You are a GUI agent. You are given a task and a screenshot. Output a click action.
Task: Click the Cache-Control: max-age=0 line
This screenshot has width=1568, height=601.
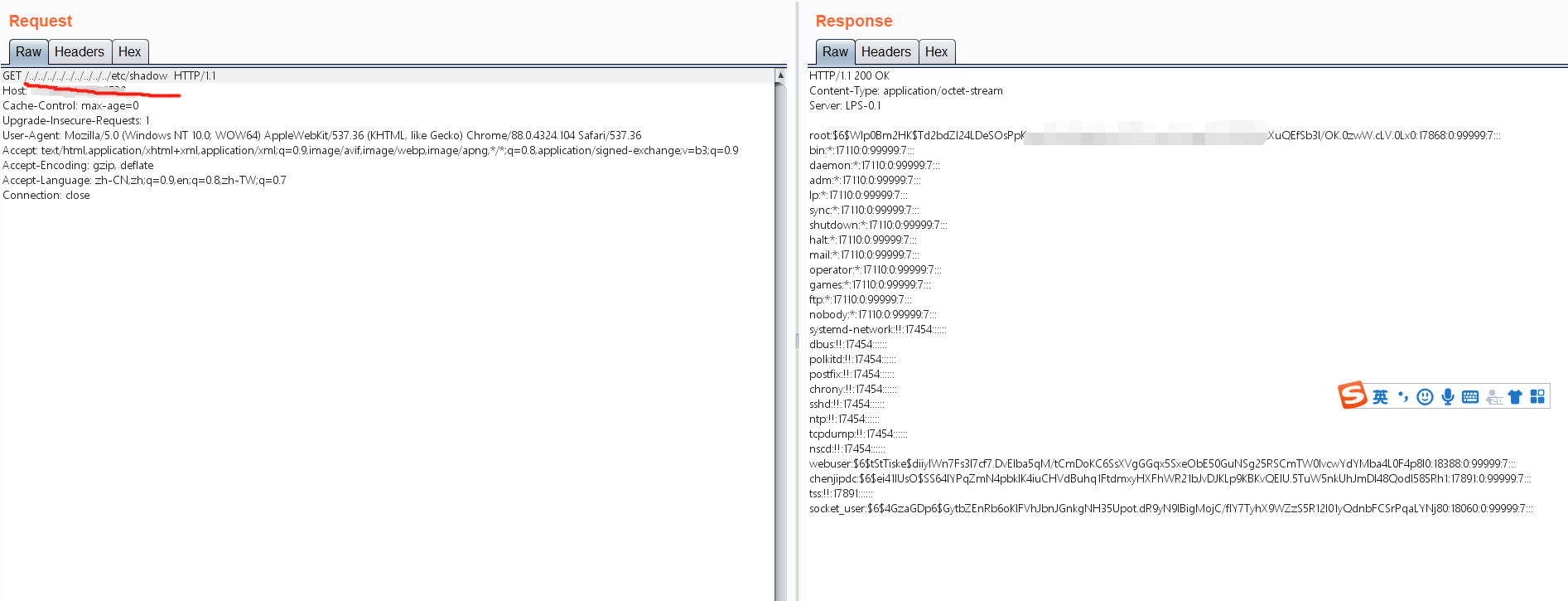coord(70,105)
